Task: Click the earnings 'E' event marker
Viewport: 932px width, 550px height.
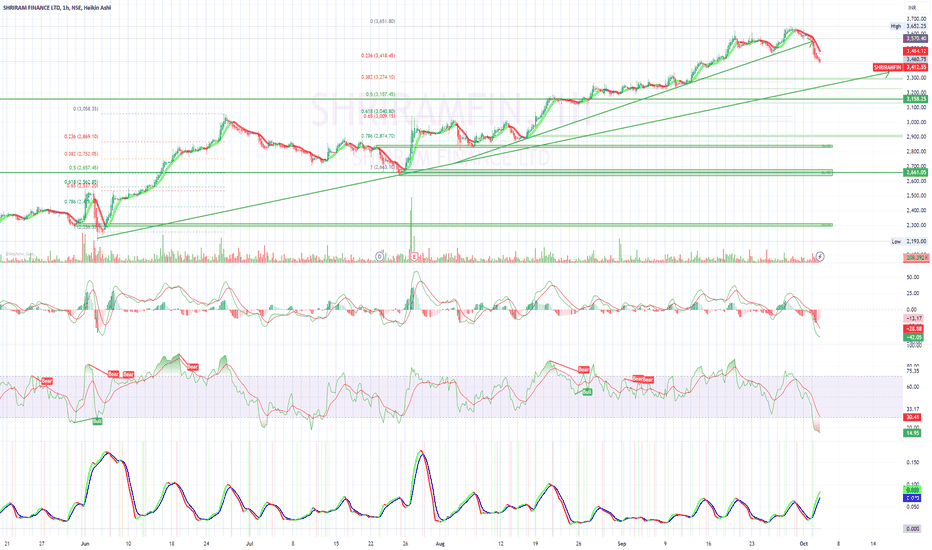Action: point(415,256)
